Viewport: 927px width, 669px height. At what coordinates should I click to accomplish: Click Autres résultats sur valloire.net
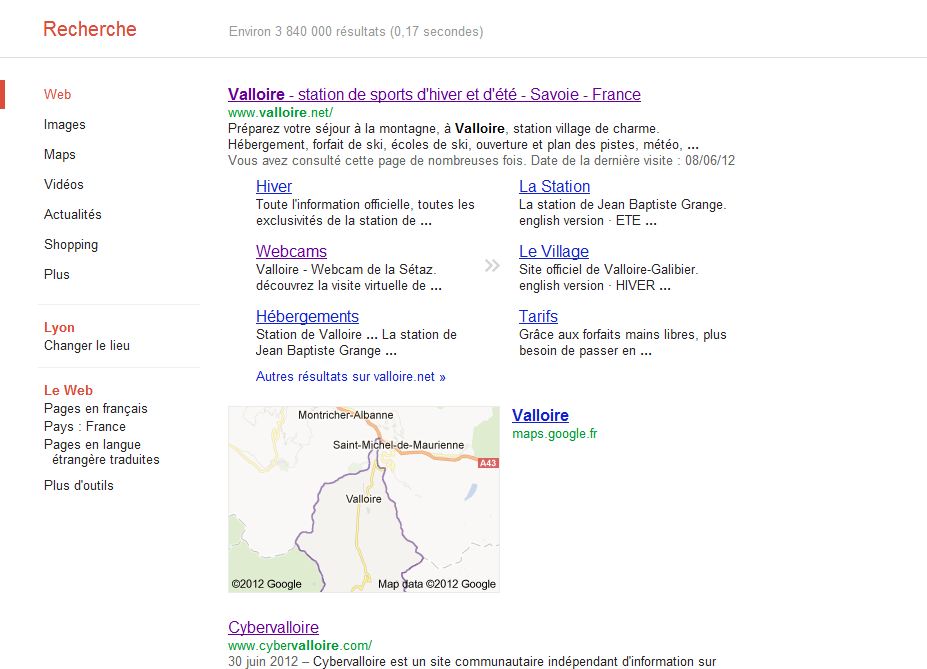[x=351, y=376]
